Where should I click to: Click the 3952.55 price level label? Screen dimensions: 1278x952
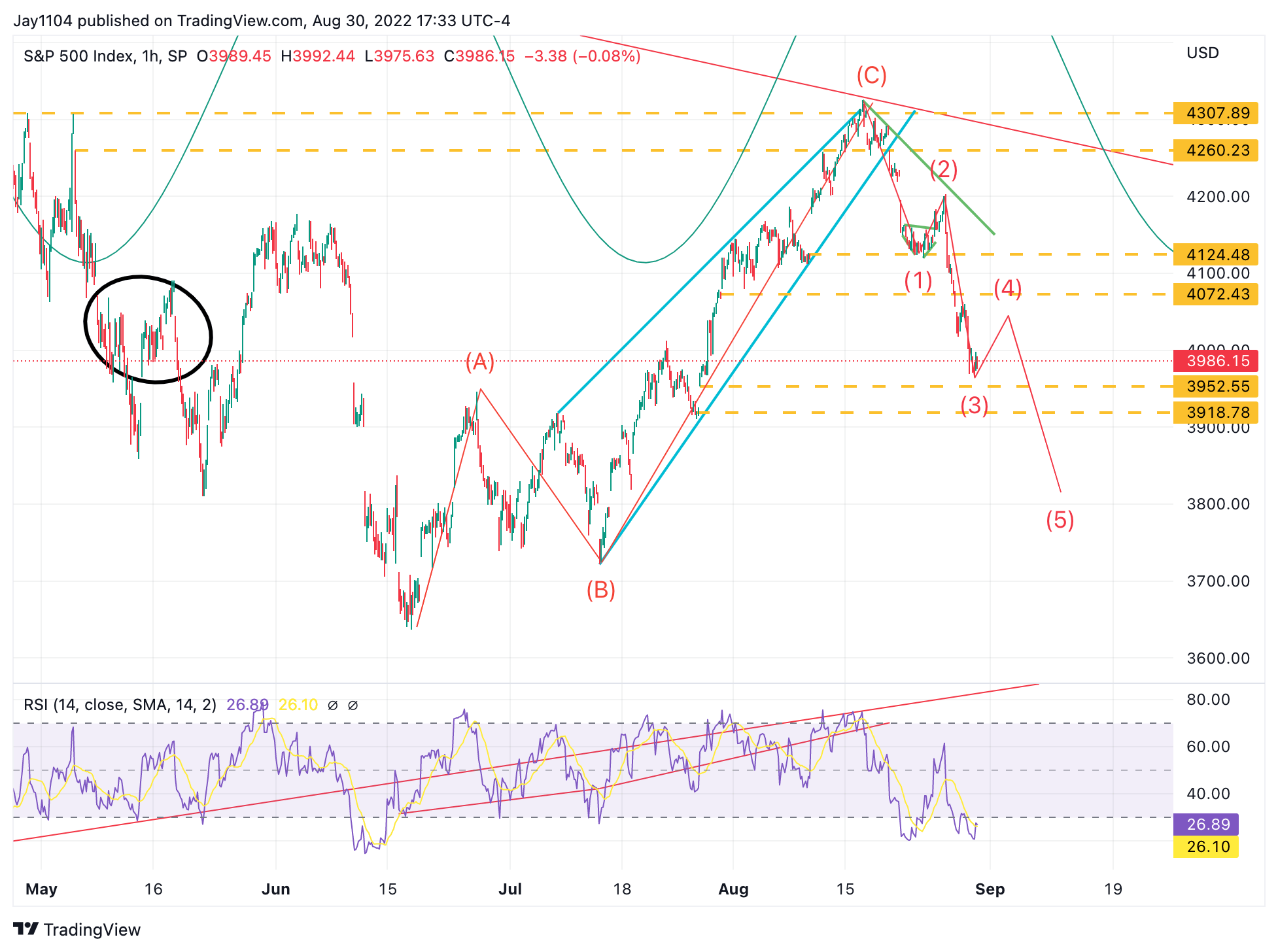tap(1216, 386)
